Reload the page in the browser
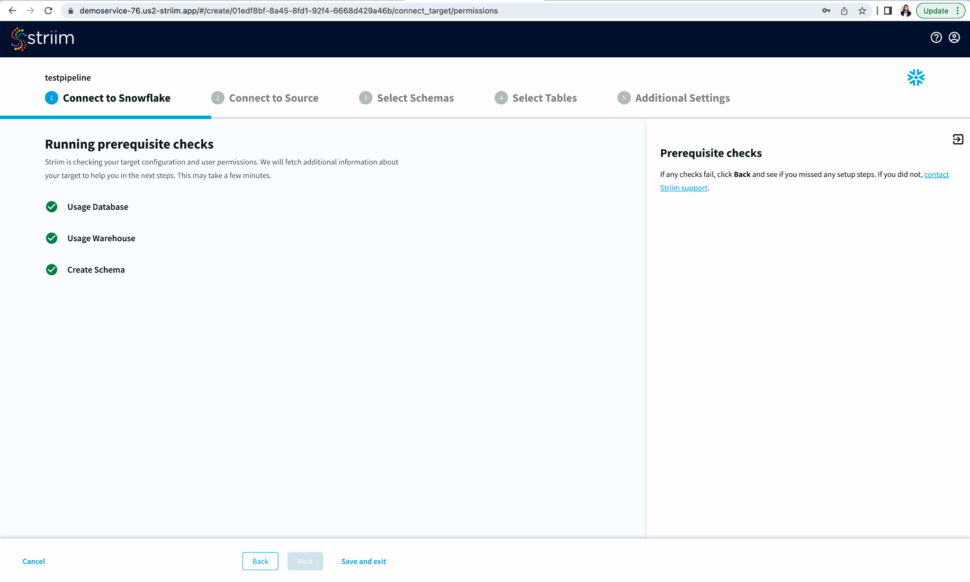Viewport: 970px width, 582px height. (x=48, y=11)
